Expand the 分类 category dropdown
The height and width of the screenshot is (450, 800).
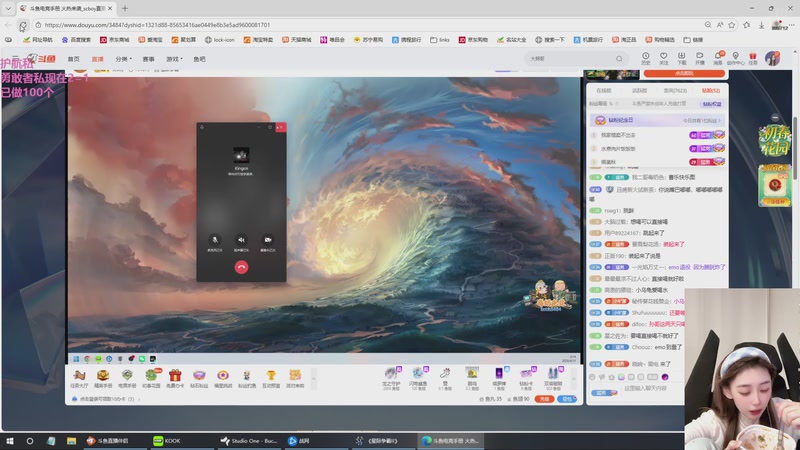coord(123,59)
